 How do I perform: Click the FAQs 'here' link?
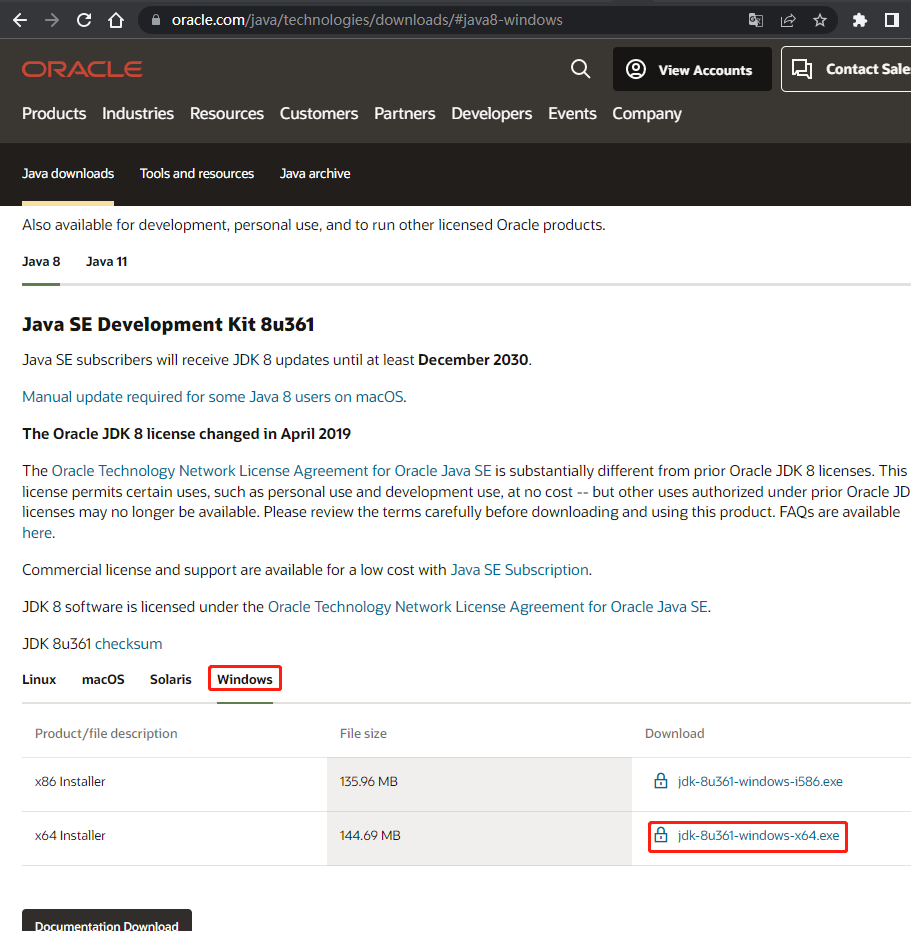pyautogui.click(x=37, y=533)
